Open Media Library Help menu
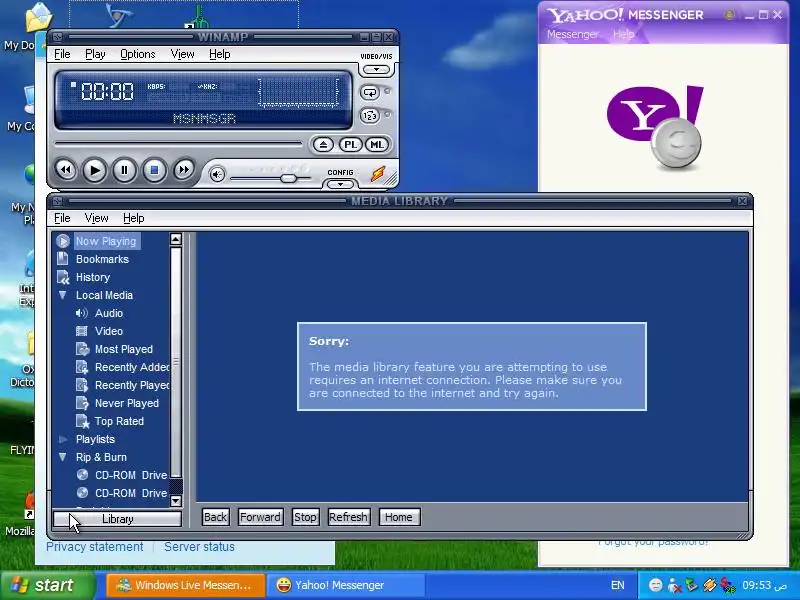This screenshot has width=800, height=600. pos(134,218)
